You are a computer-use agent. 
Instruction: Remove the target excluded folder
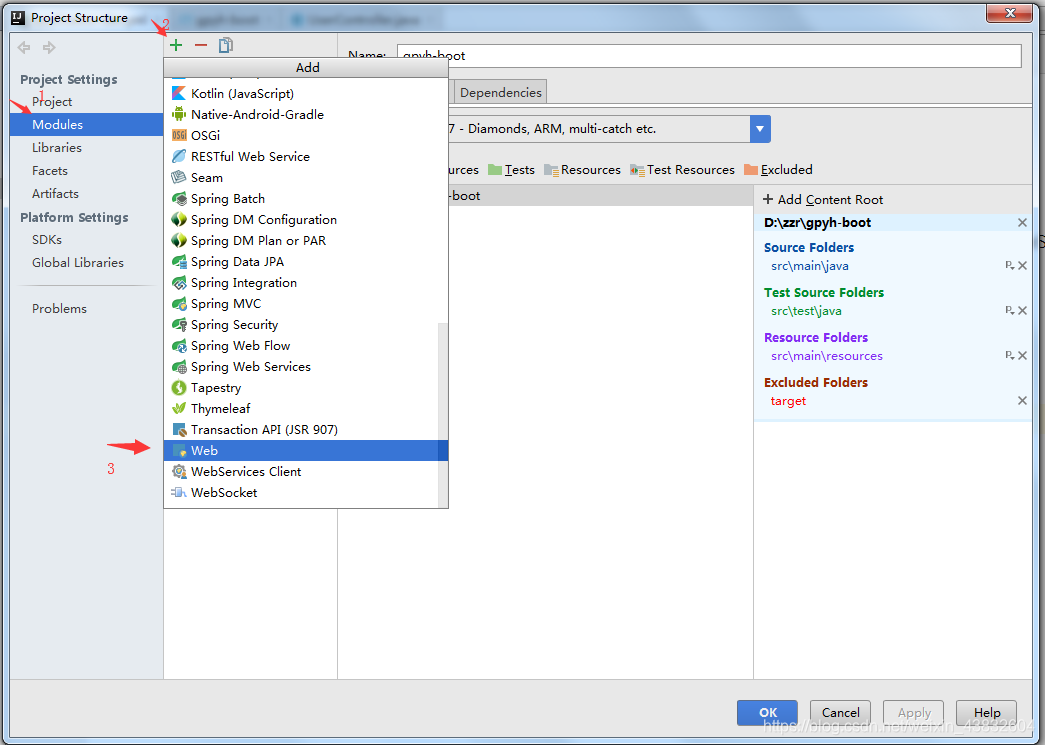click(1022, 400)
